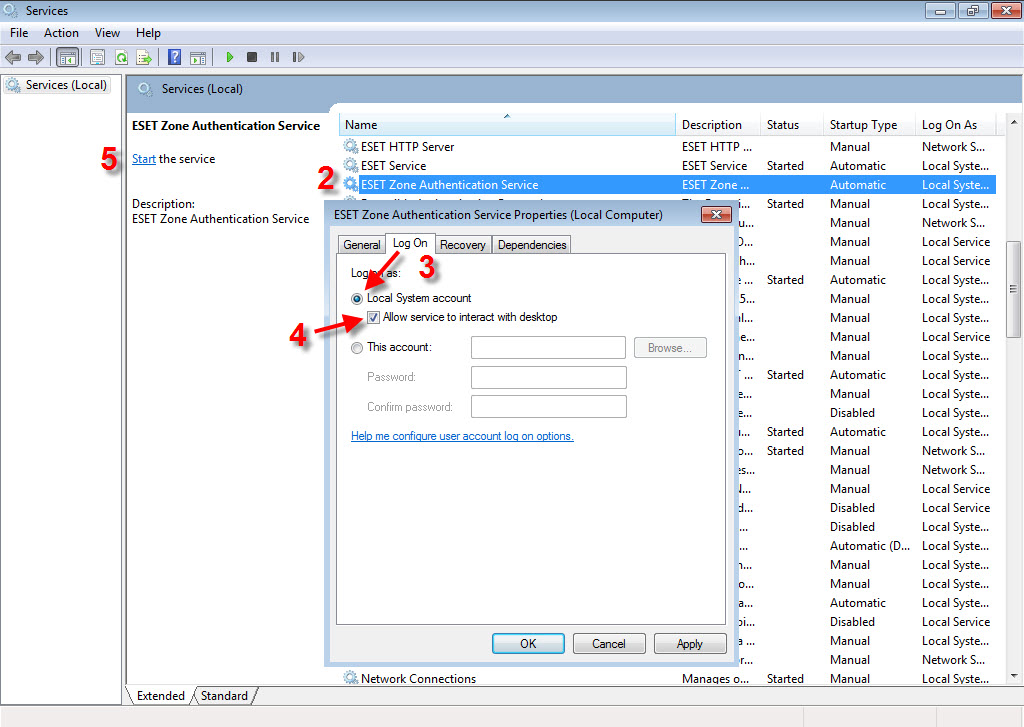Click the Start the service link
The image size is (1024, 727).
tap(144, 159)
